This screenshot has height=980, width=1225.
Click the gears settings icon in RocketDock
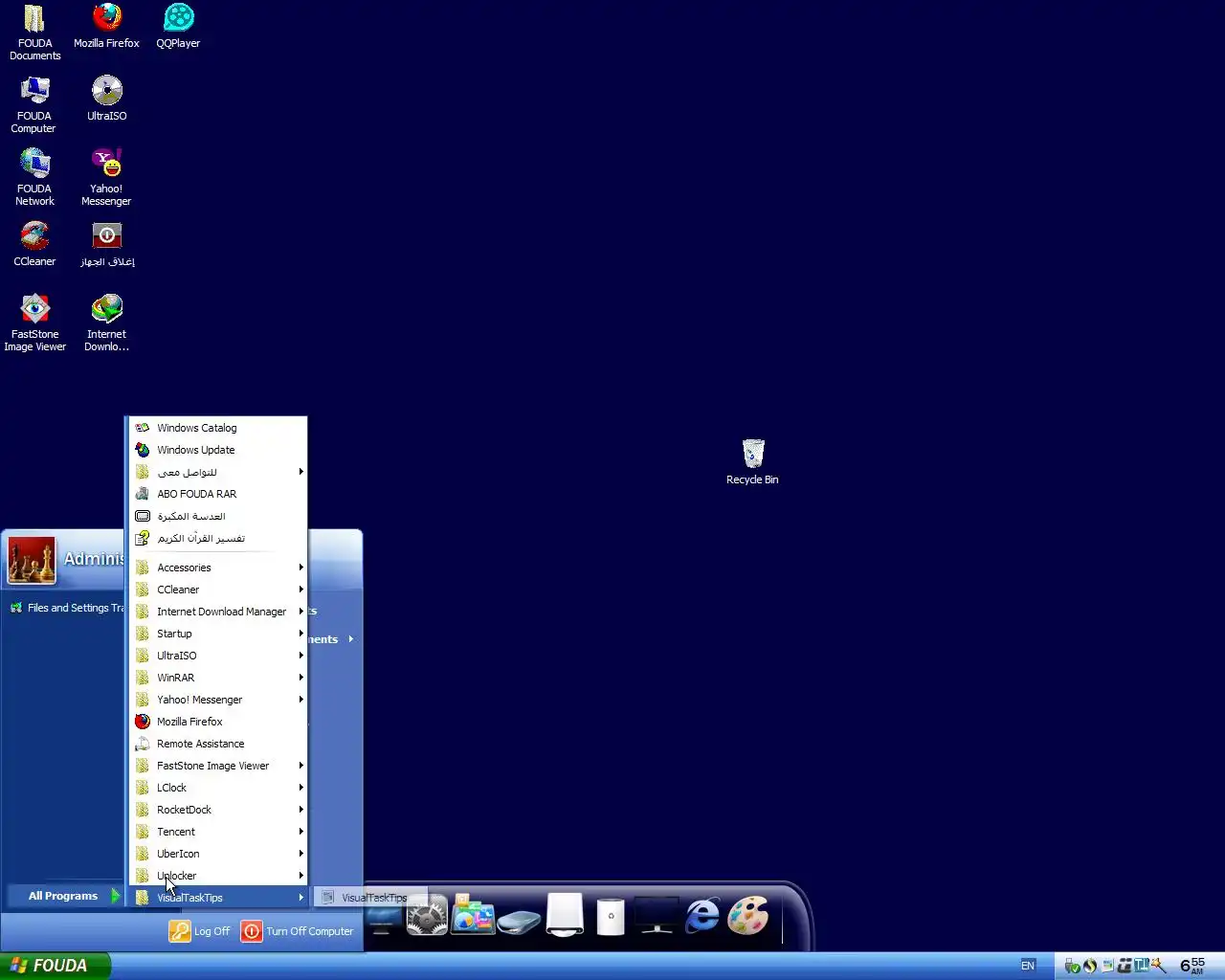427,917
